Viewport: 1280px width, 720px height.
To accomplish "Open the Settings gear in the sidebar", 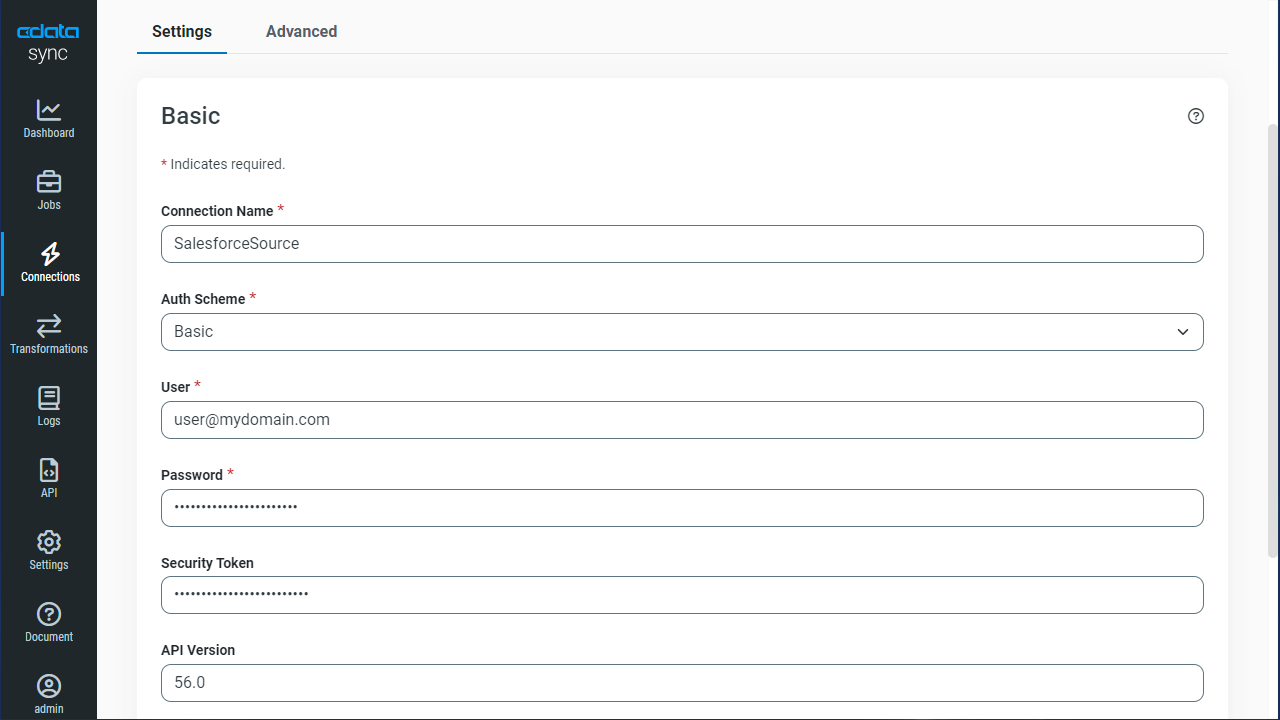I will 48,550.
